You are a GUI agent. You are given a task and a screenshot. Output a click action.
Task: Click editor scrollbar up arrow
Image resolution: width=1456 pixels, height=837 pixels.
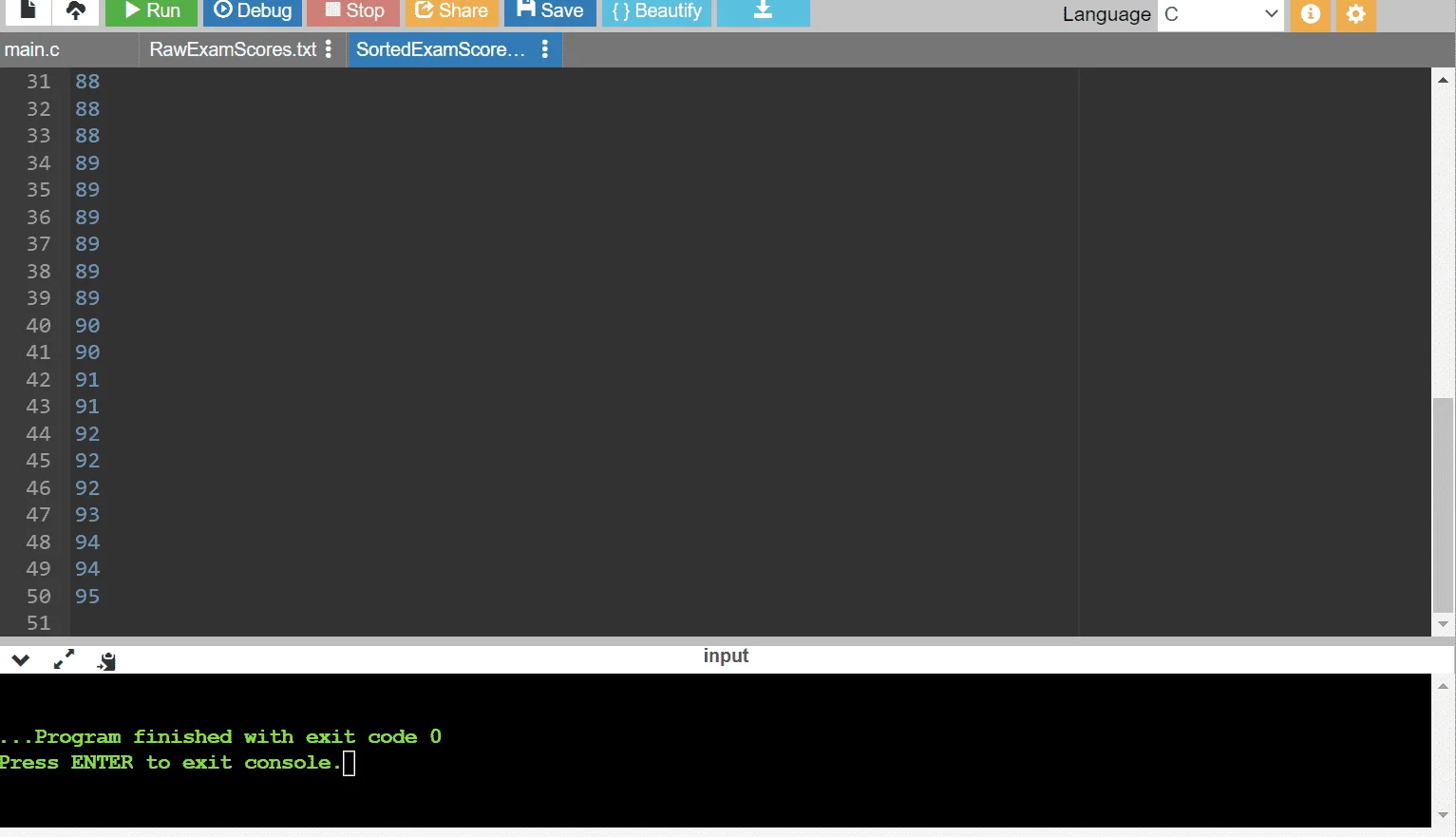(x=1443, y=81)
